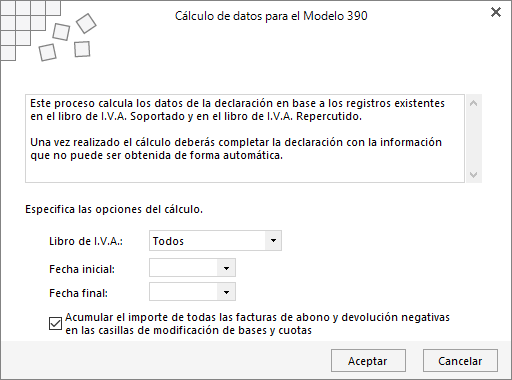Click the 'Especifica las opciones del cálculo' text

tap(114, 209)
